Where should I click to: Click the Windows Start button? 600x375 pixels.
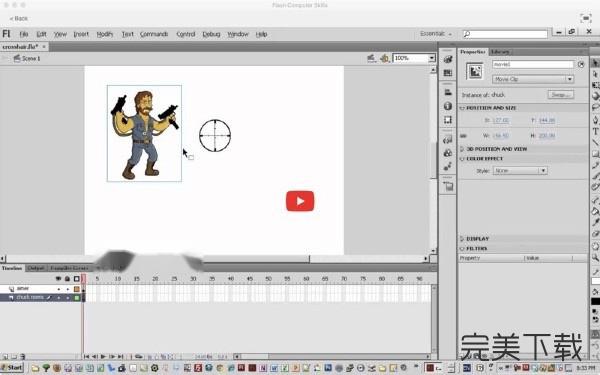coord(12,368)
